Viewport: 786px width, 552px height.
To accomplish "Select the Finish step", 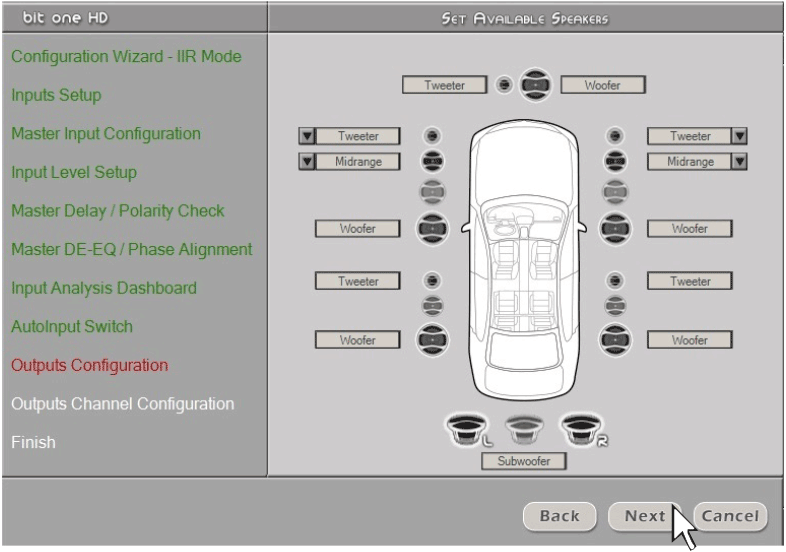I will tap(33, 442).
